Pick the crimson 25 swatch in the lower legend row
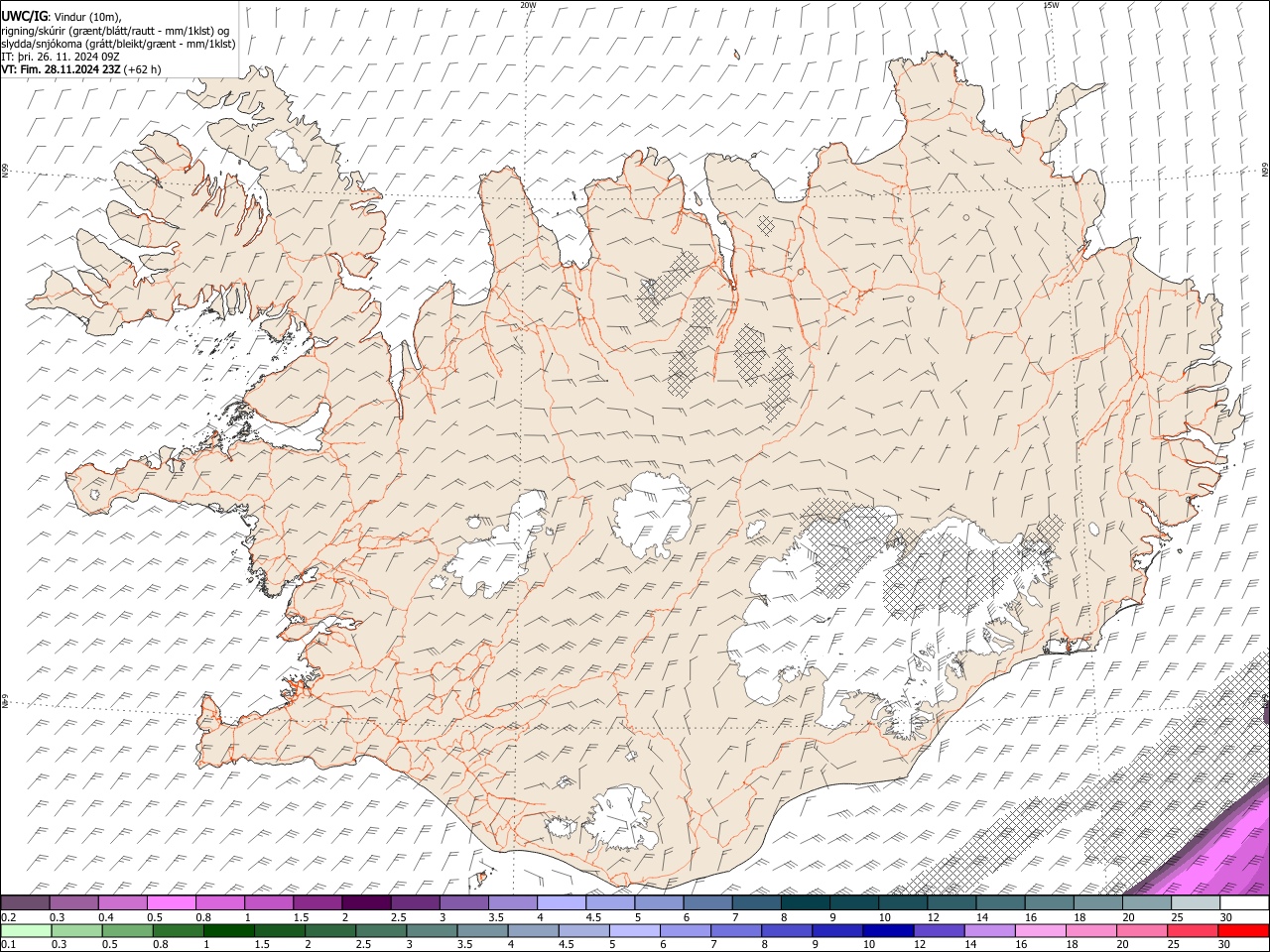 1192,930
